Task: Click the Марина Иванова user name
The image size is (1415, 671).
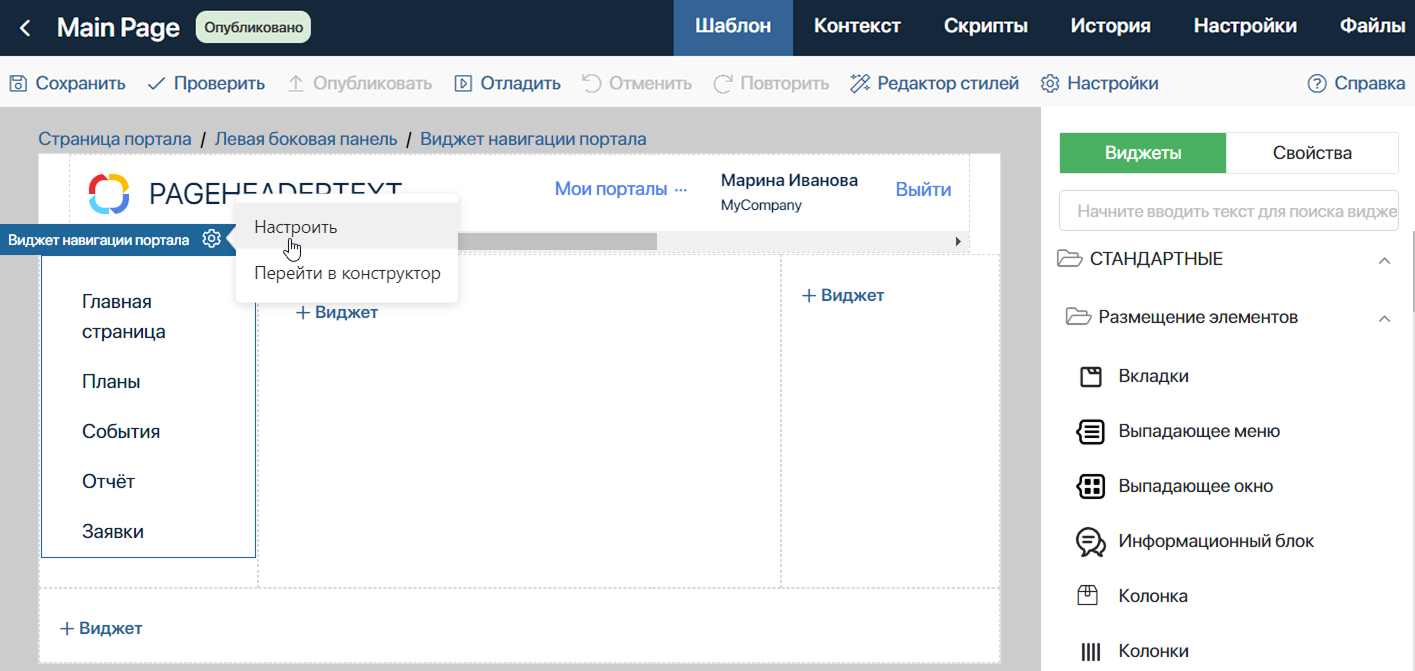Action: click(x=789, y=181)
